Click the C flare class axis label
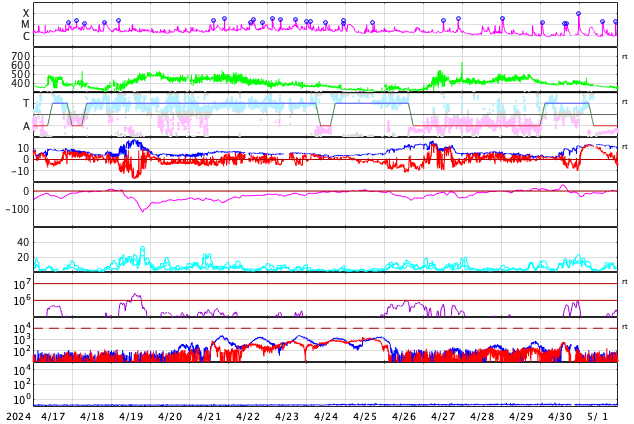This screenshot has height=424, width=634. coord(26,36)
